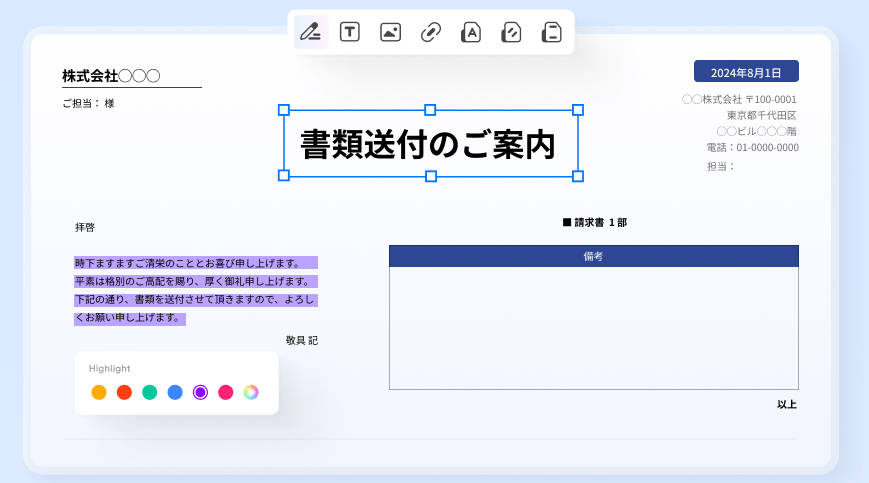
Task: Click the 備考 table header
Action: [594, 256]
